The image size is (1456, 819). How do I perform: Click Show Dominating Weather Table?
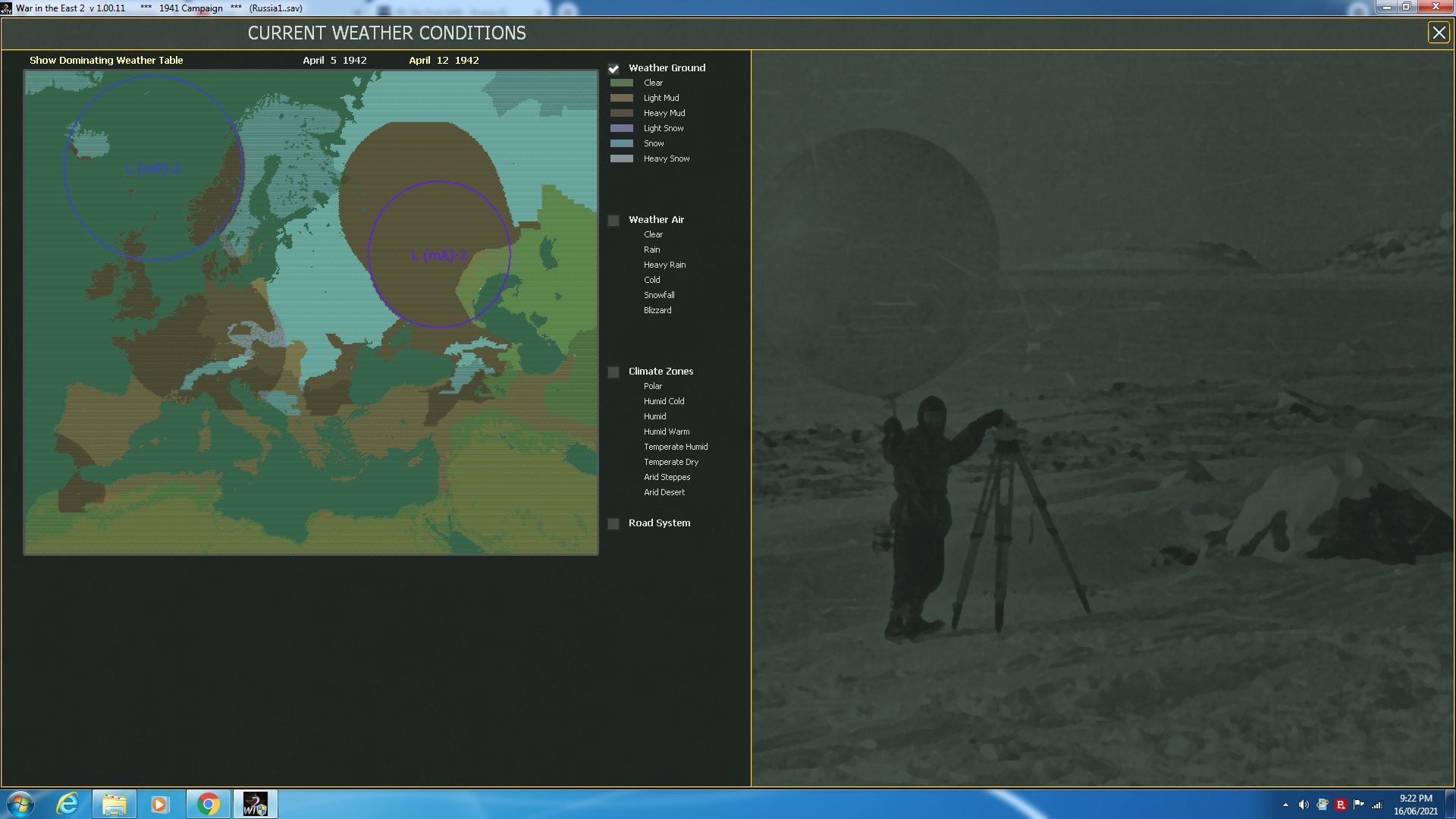click(x=106, y=60)
